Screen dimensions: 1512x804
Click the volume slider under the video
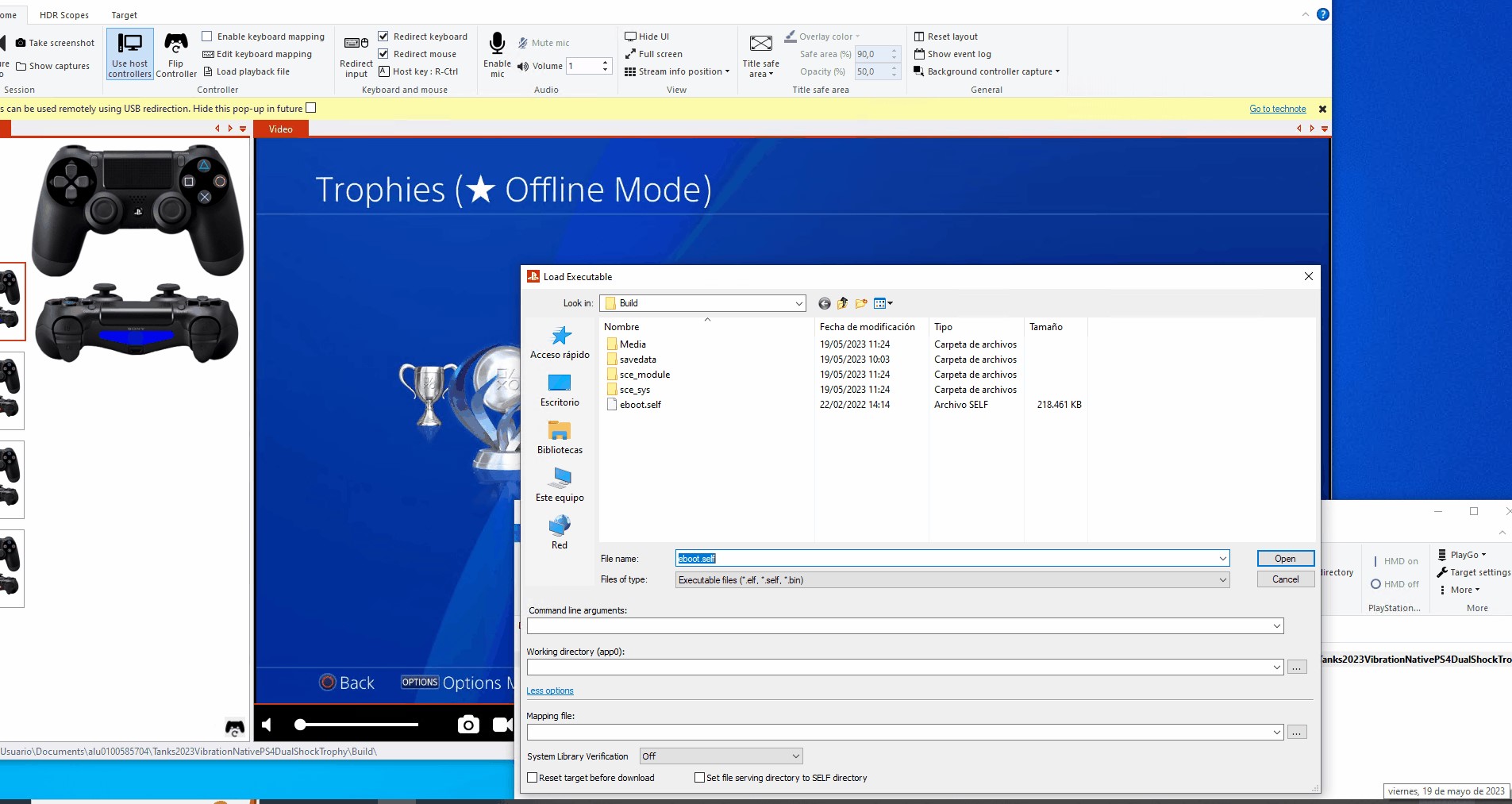[x=357, y=724]
